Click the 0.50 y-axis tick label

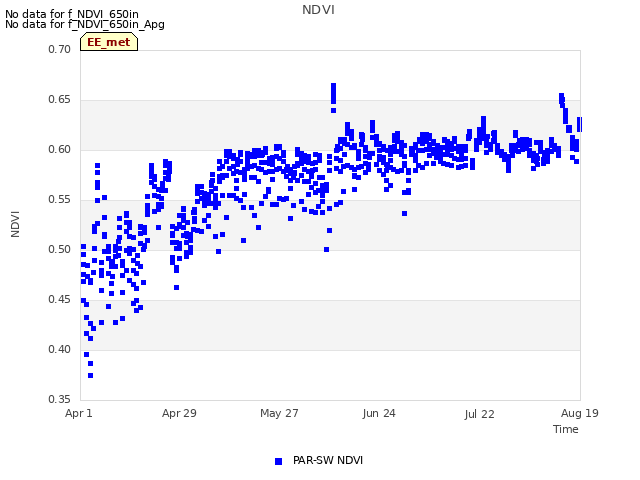point(60,249)
